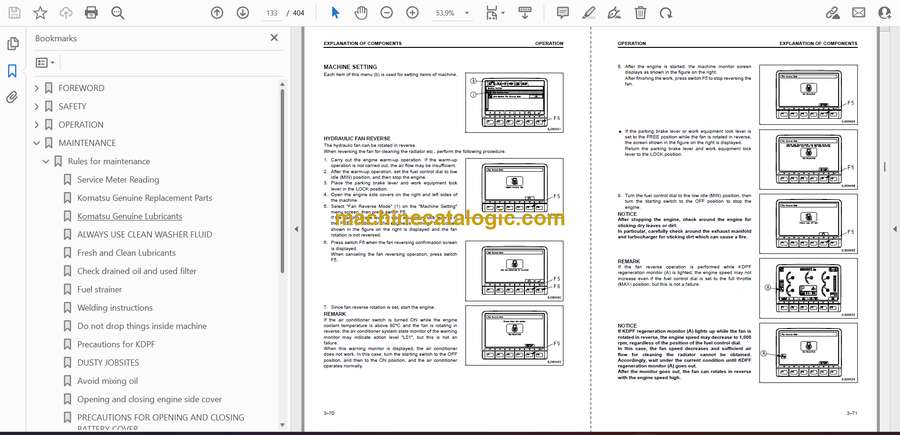Toggle the Bookmarks panel icon
This screenshot has height=435, width=900.
[12, 71]
